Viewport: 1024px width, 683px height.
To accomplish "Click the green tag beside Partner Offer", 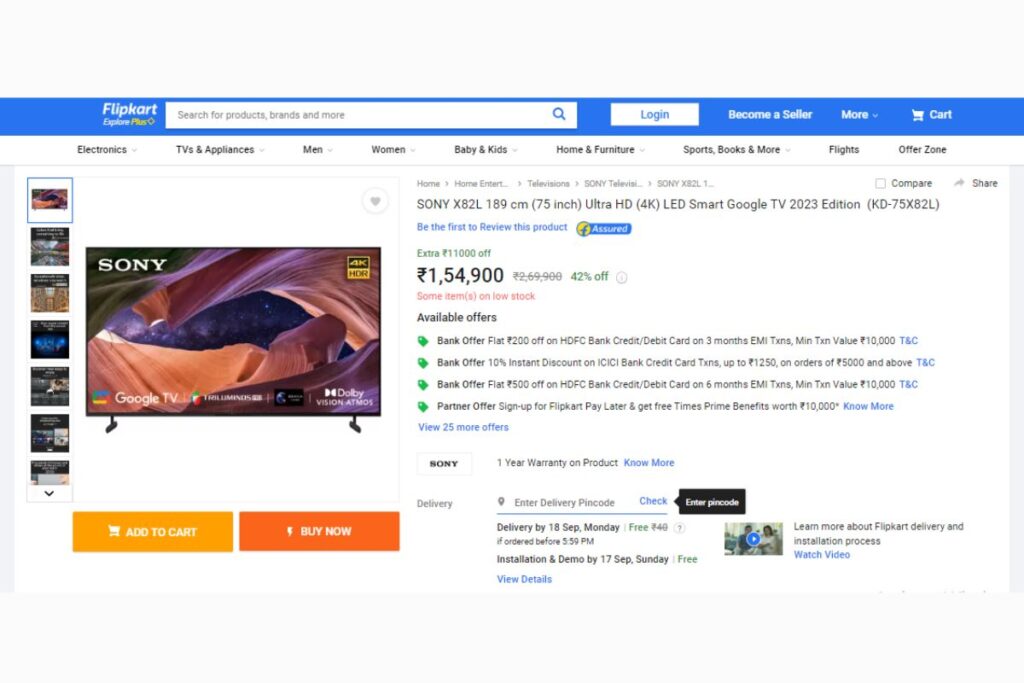I will (x=423, y=407).
